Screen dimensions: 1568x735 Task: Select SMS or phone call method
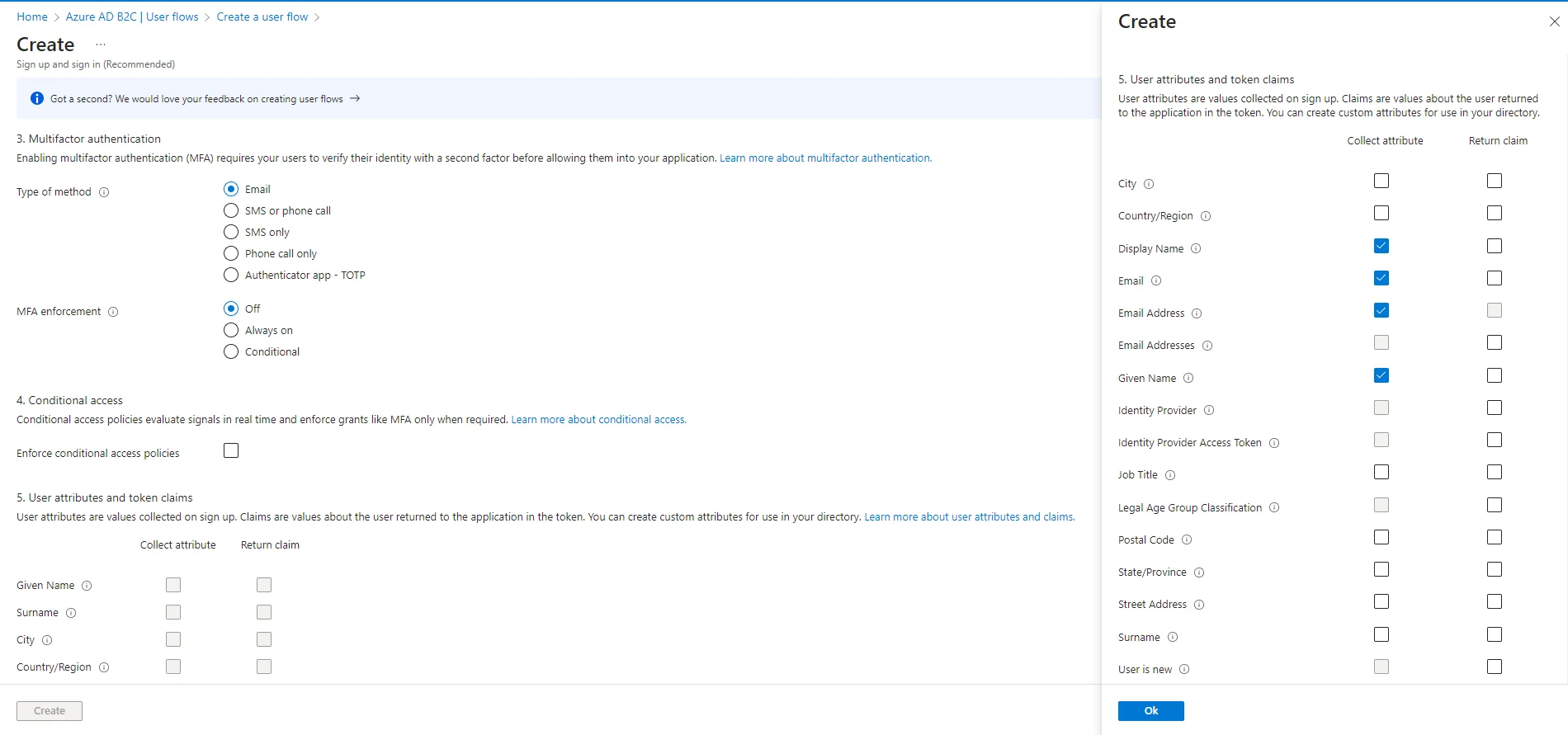[231, 210]
